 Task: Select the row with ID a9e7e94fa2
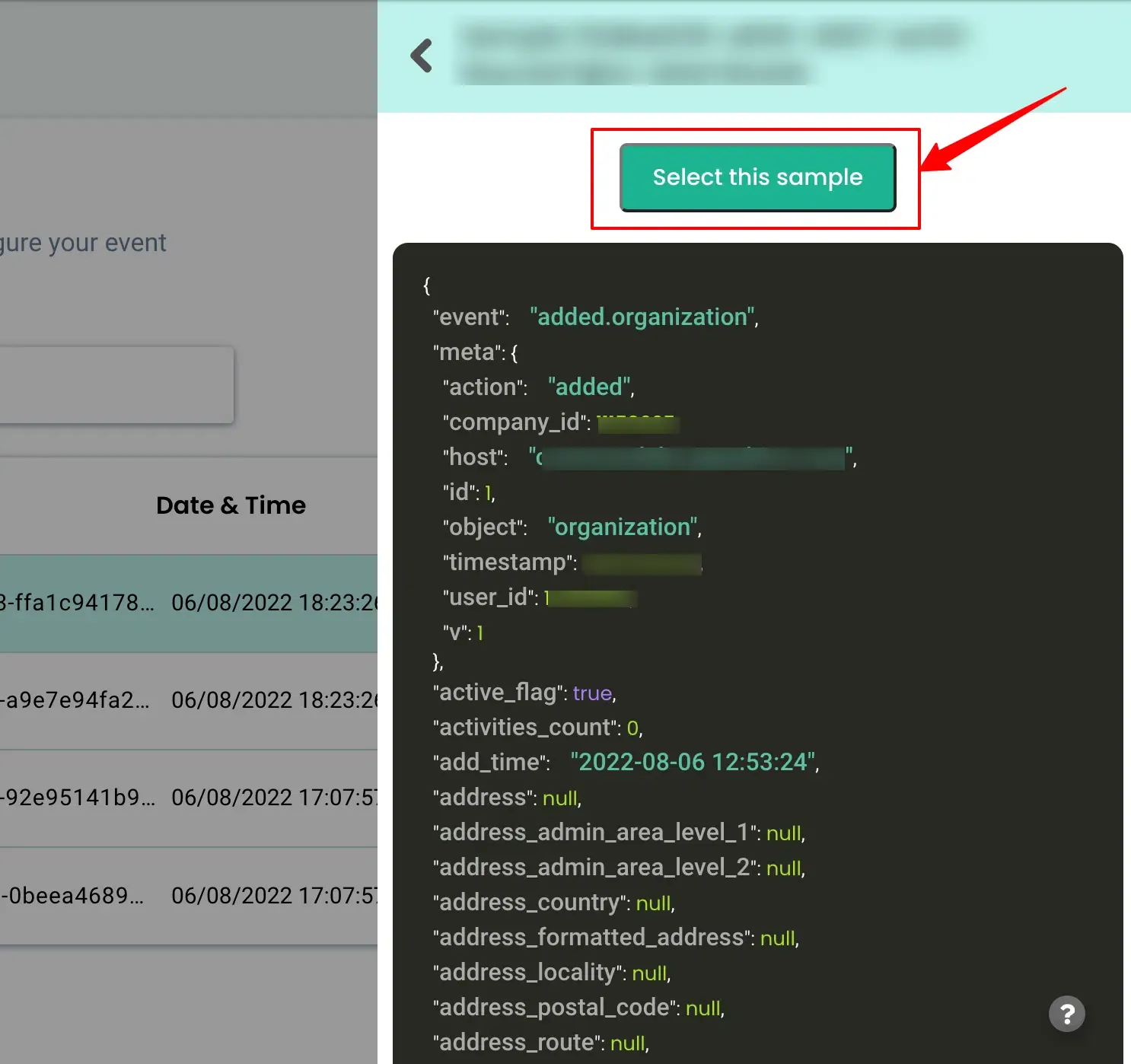[189, 700]
